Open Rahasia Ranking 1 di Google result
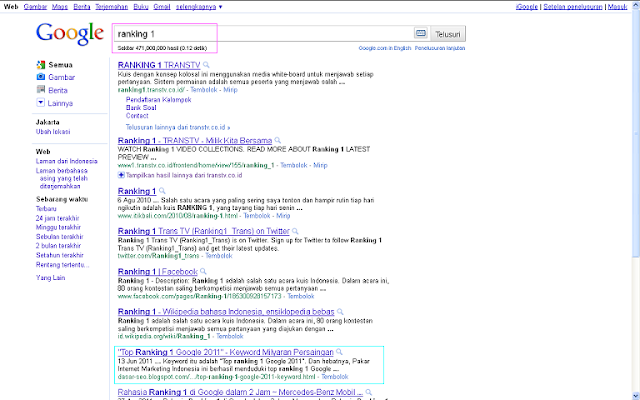Viewport: 640px width, 400px height. (240, 392)
